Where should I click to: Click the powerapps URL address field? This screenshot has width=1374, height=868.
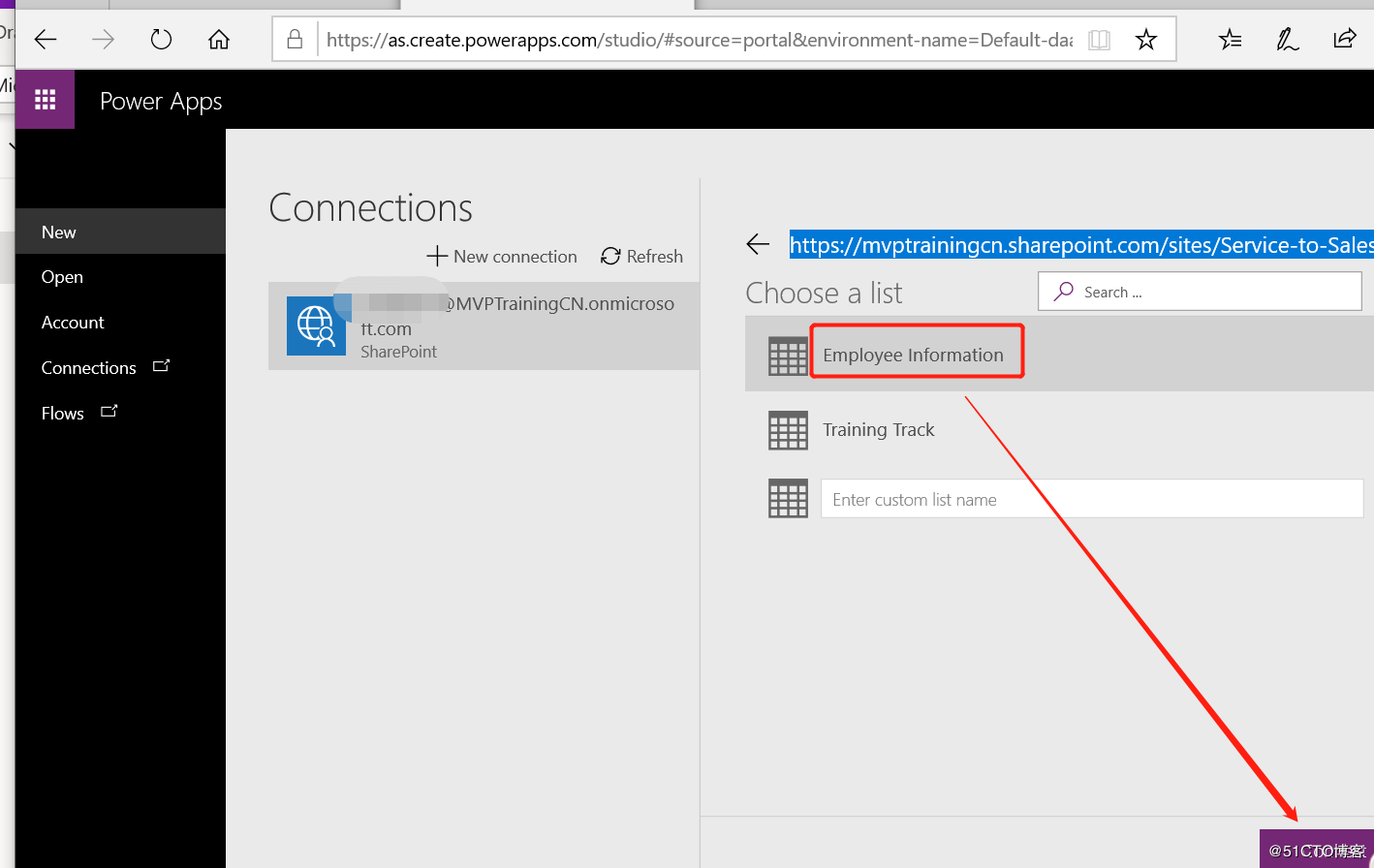pos(700,40)
